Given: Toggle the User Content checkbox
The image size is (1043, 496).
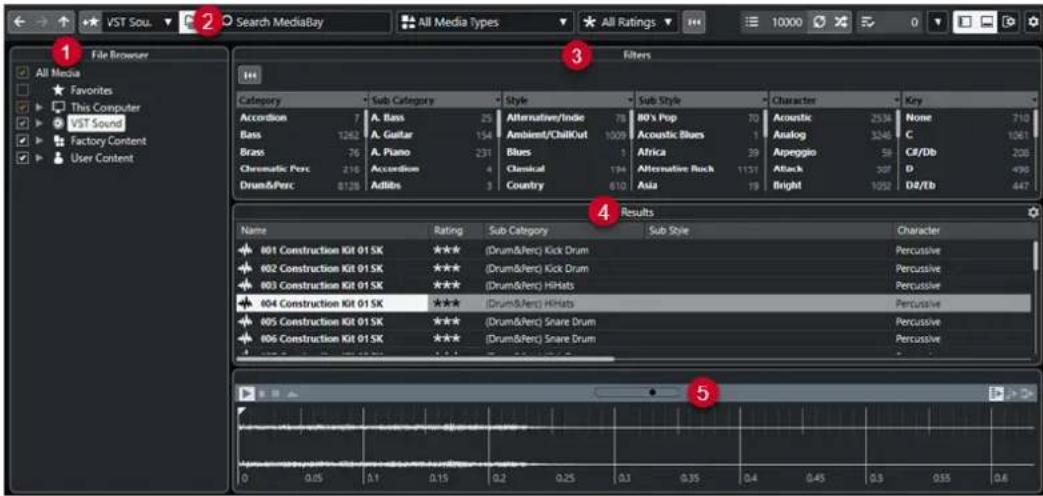Looking at the screenshot, I should tap(22, 158).
